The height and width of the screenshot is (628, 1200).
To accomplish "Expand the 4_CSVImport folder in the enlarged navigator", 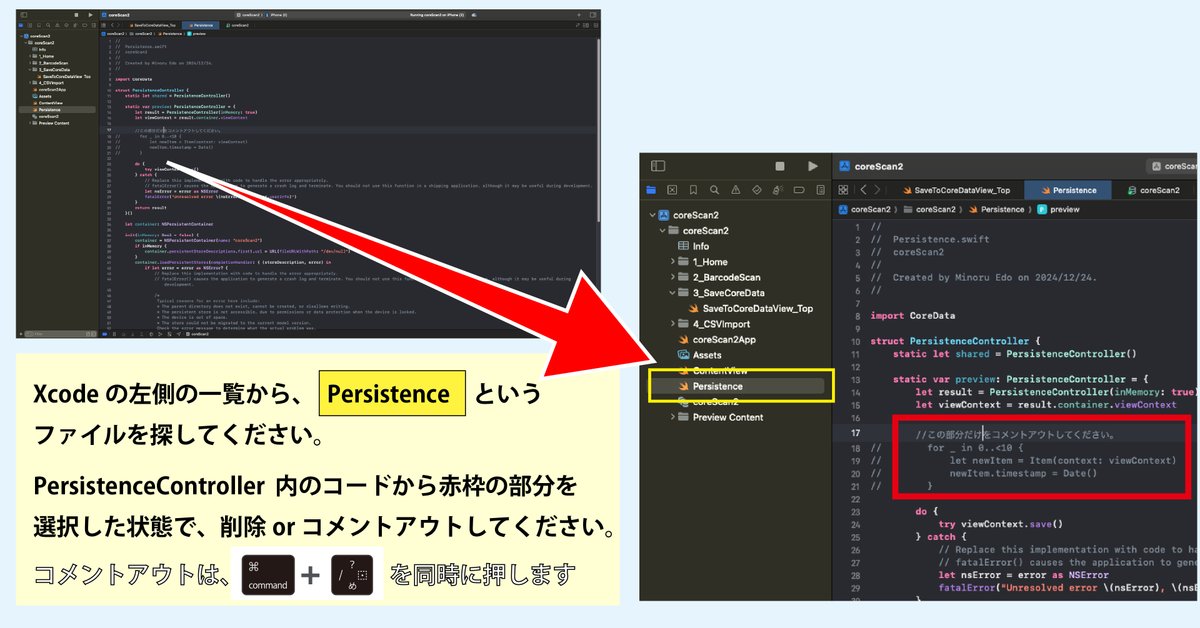I will (x=673, y=324).
